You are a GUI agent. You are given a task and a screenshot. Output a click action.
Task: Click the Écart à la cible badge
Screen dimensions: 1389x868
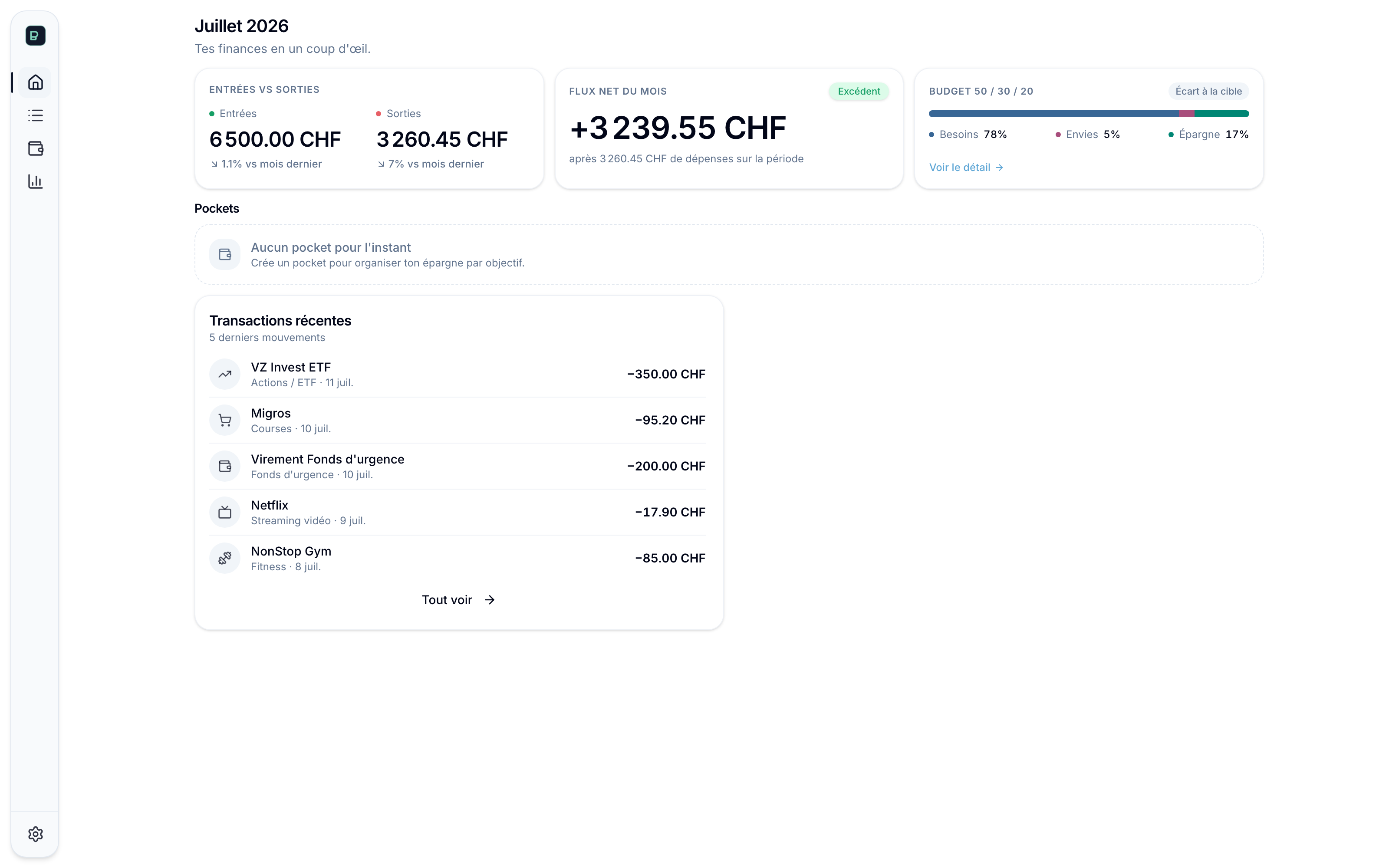[1208, 91]
